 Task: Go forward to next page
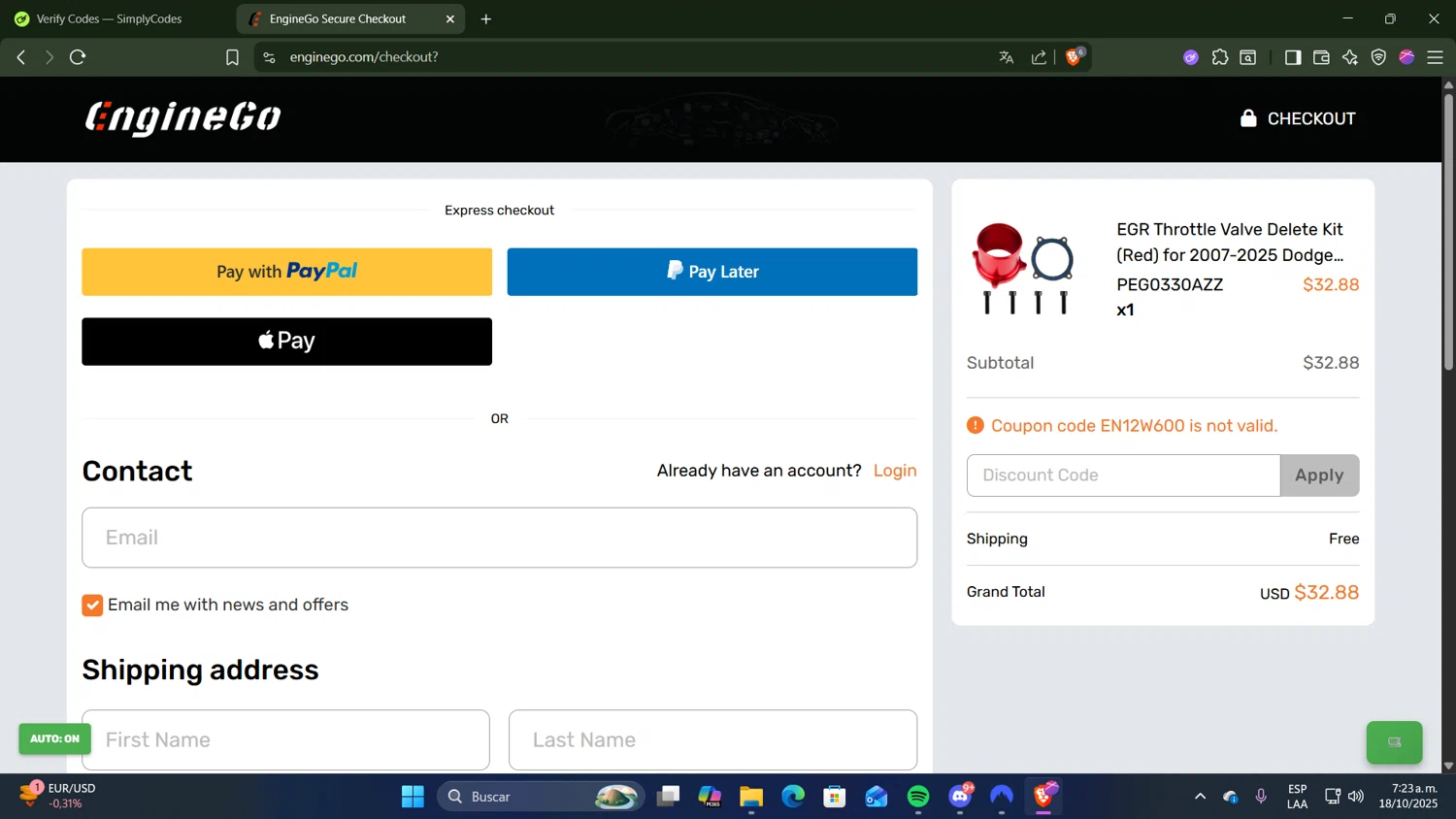[49, 57]
